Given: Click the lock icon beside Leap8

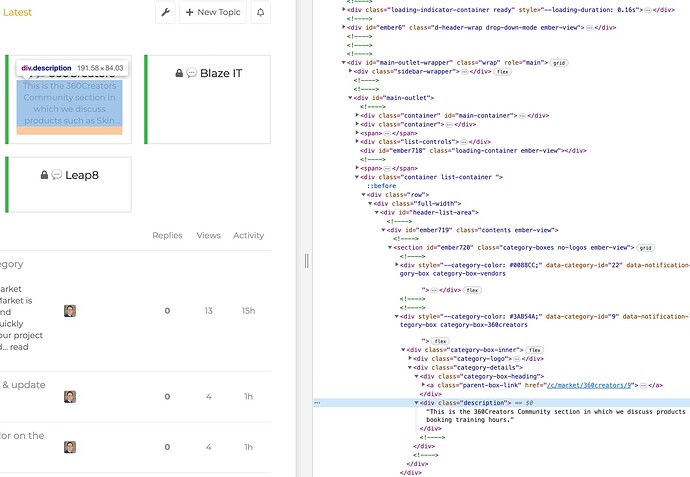Looking at the screenshot, I should click(44, 175).
